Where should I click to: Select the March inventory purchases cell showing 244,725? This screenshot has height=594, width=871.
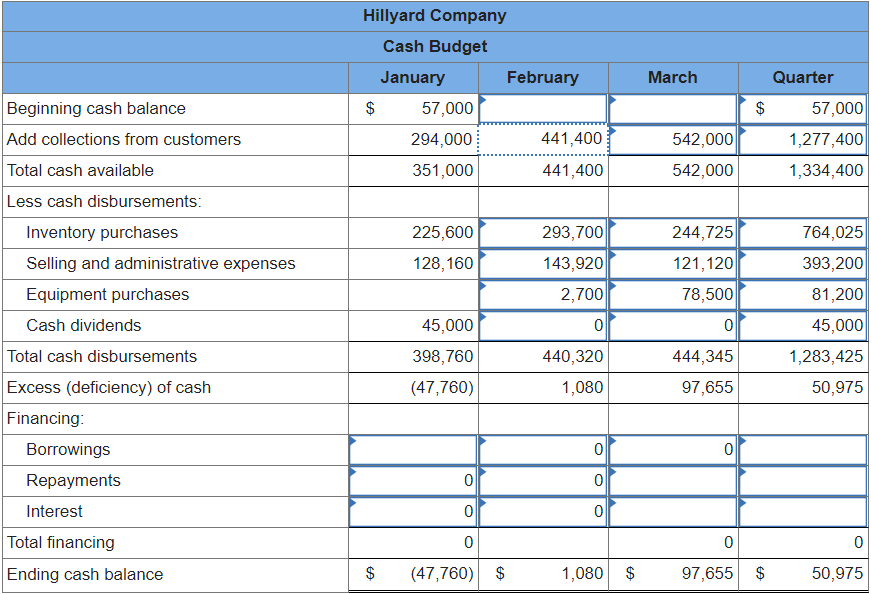672,232
